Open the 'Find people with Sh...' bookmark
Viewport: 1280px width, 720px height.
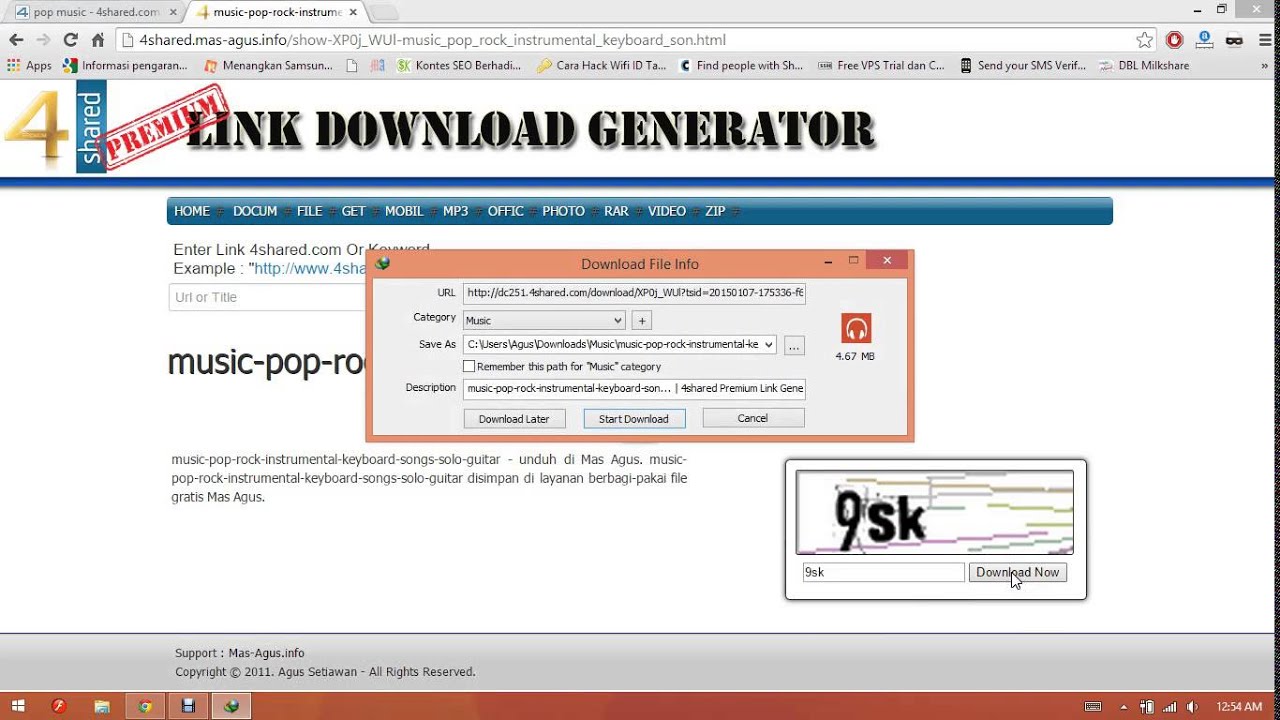[741, 66]
